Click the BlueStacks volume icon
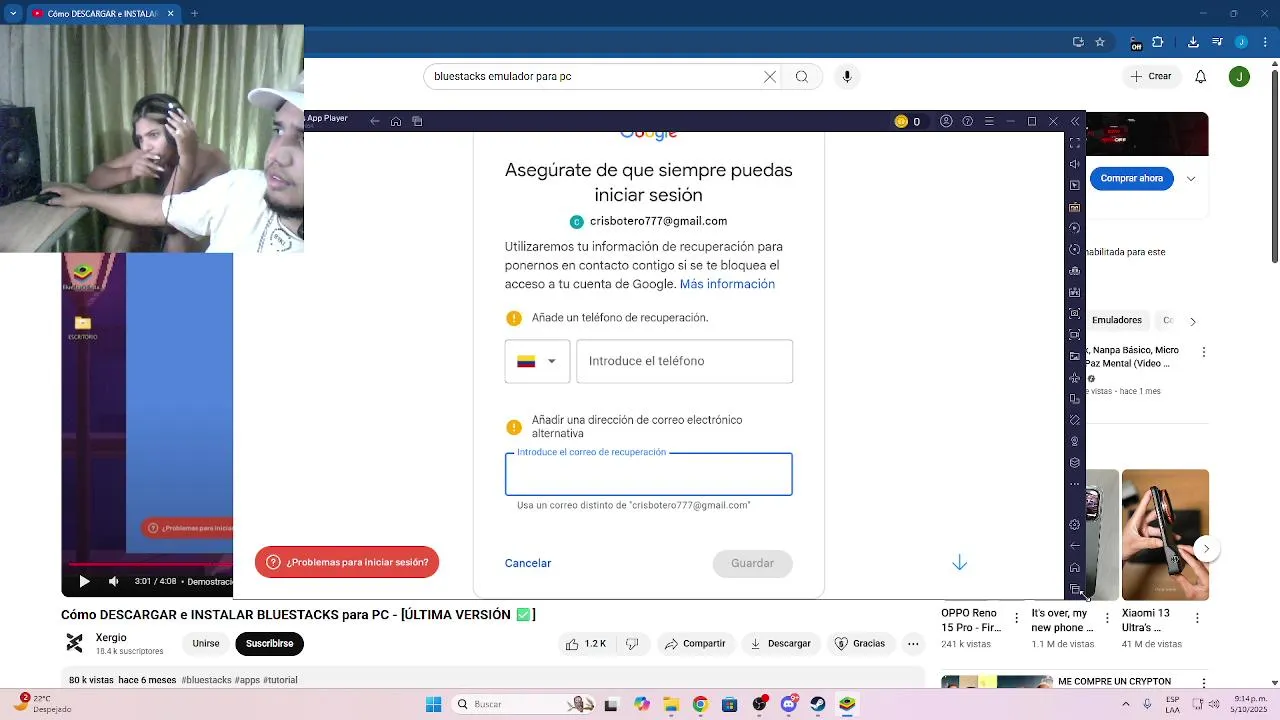This screenshot has height=720, width=1280. click(x=1075, y=164)
